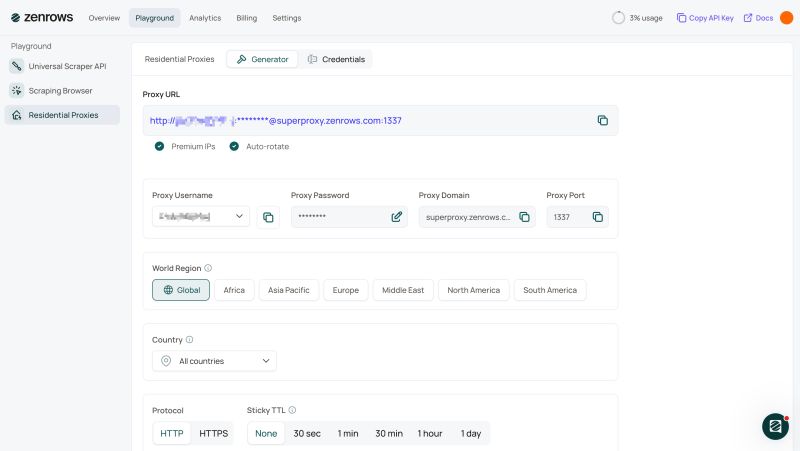
Task: Click the Residential Proxies heading text
Action: coord(180,59)
